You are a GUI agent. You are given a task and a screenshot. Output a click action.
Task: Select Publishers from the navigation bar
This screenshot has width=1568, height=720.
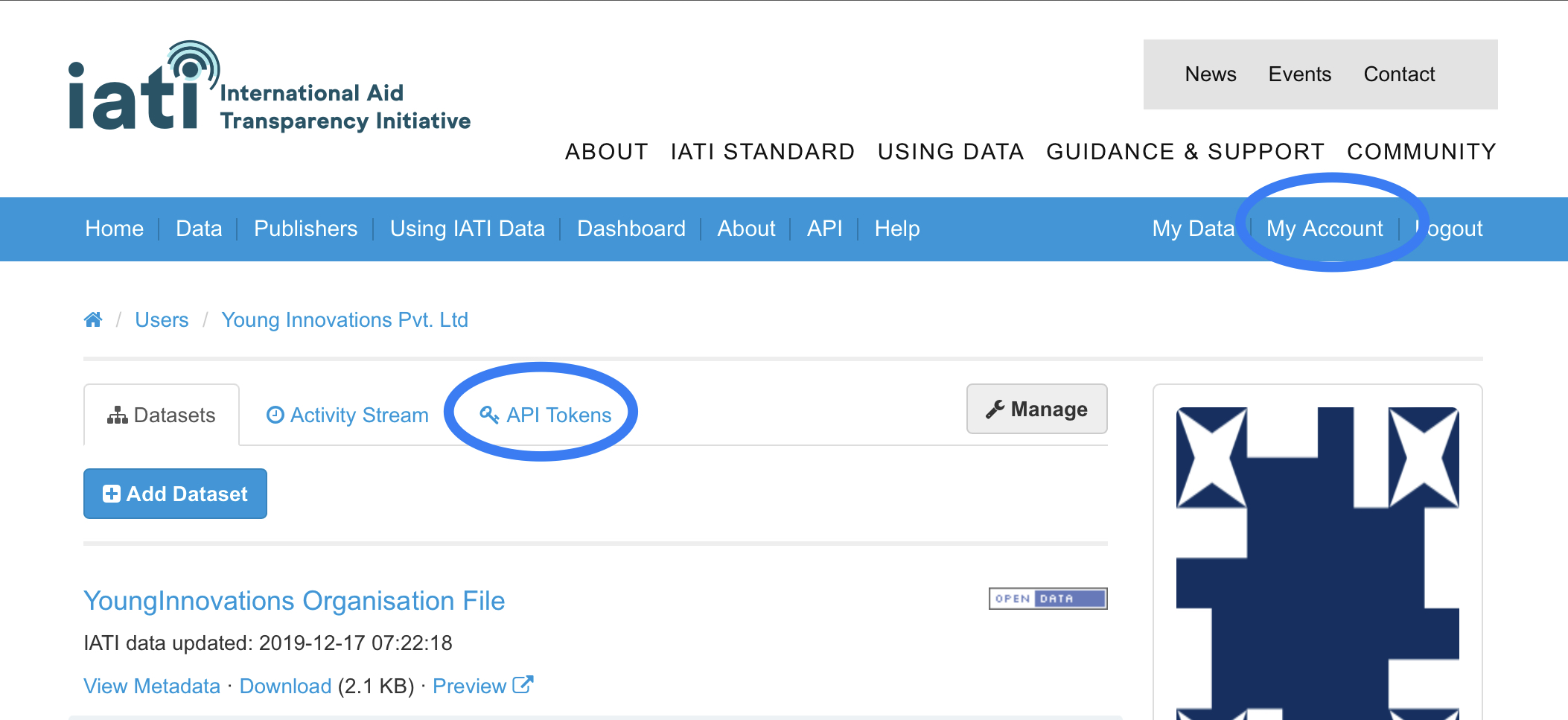305,229
